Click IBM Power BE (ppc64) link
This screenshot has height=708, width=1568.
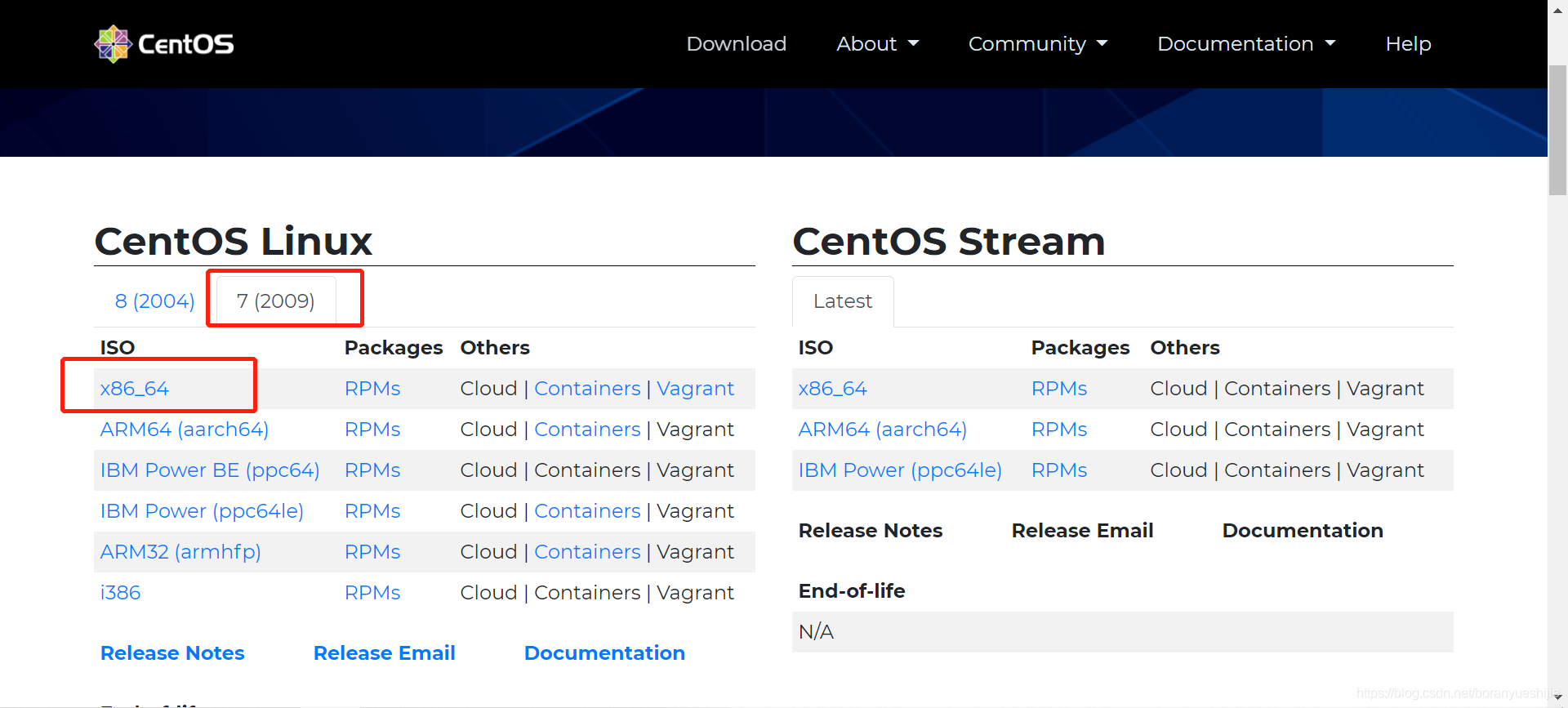click(x=209, y=470)
